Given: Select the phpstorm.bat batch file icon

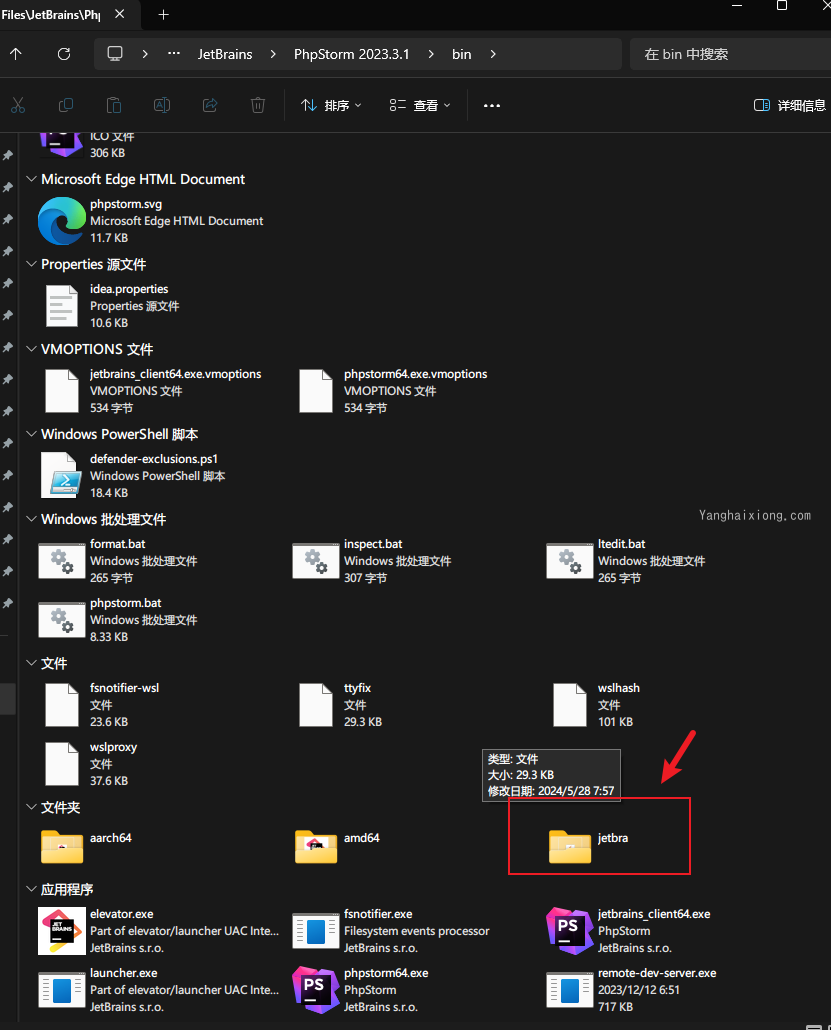Looking at the screenshot, I should pos(62,620).
